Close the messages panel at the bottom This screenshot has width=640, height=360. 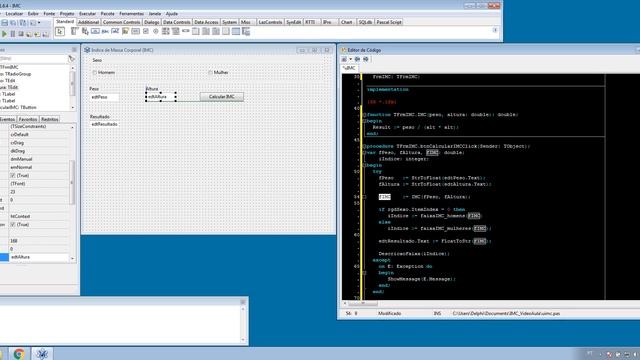[x=243, y=302]
